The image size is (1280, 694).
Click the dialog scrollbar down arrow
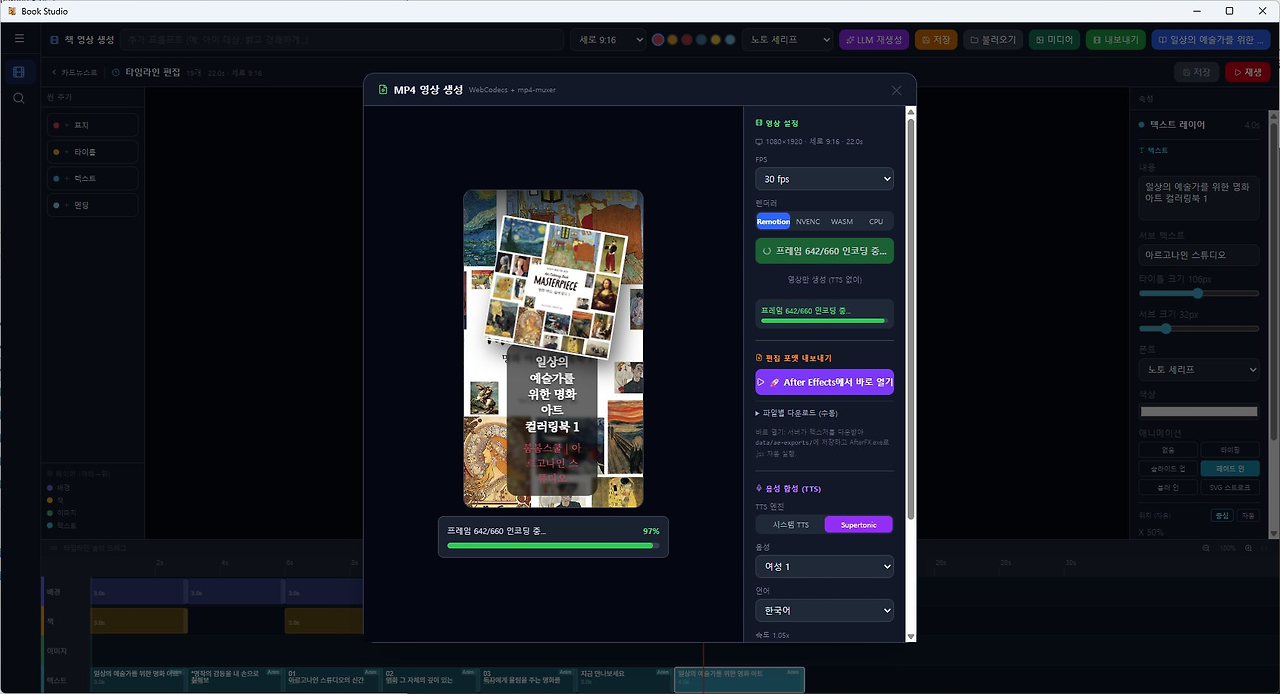(910, 636)
